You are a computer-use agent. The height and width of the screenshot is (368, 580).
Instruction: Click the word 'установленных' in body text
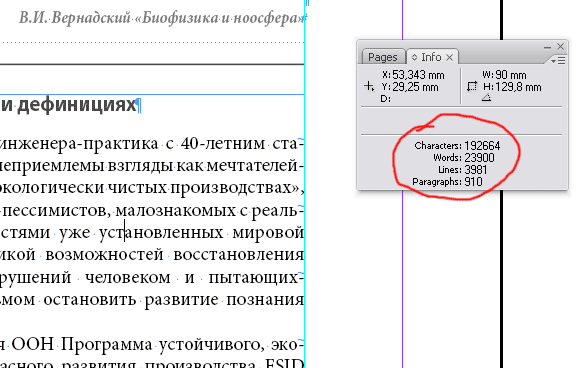pos(161,233)
